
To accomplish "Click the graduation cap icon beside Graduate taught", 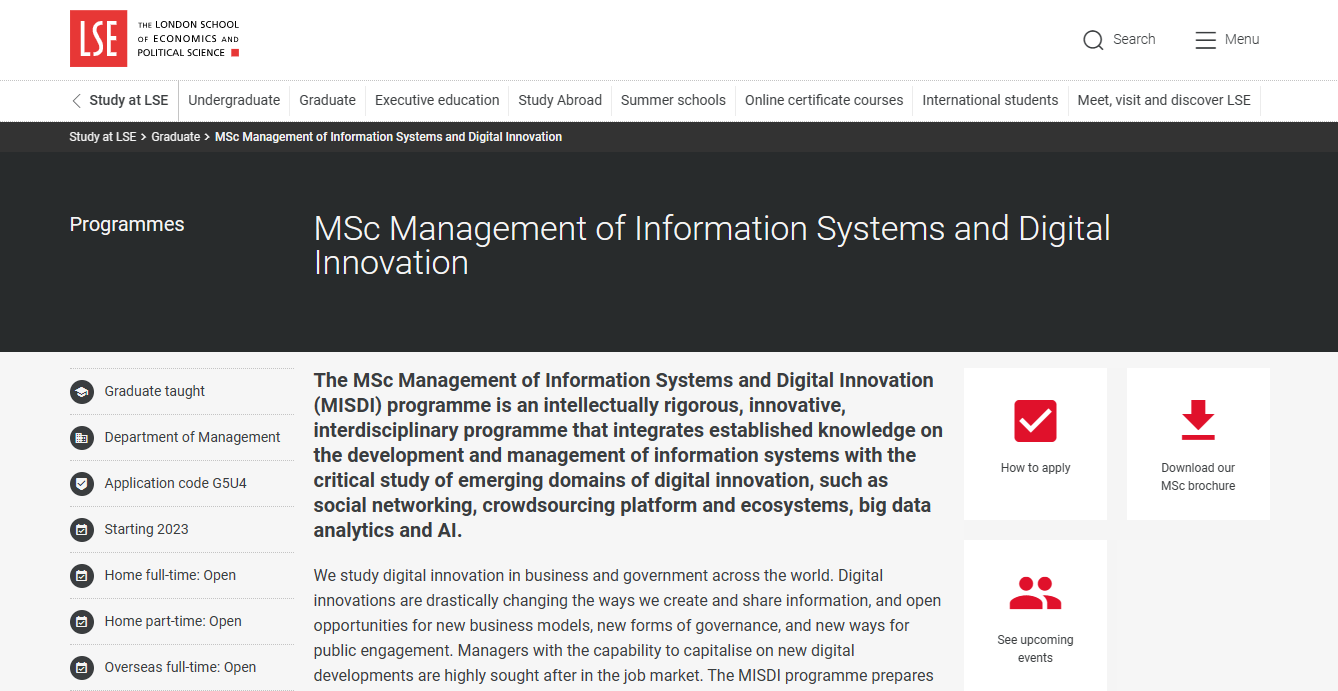I will coord(82,392).
